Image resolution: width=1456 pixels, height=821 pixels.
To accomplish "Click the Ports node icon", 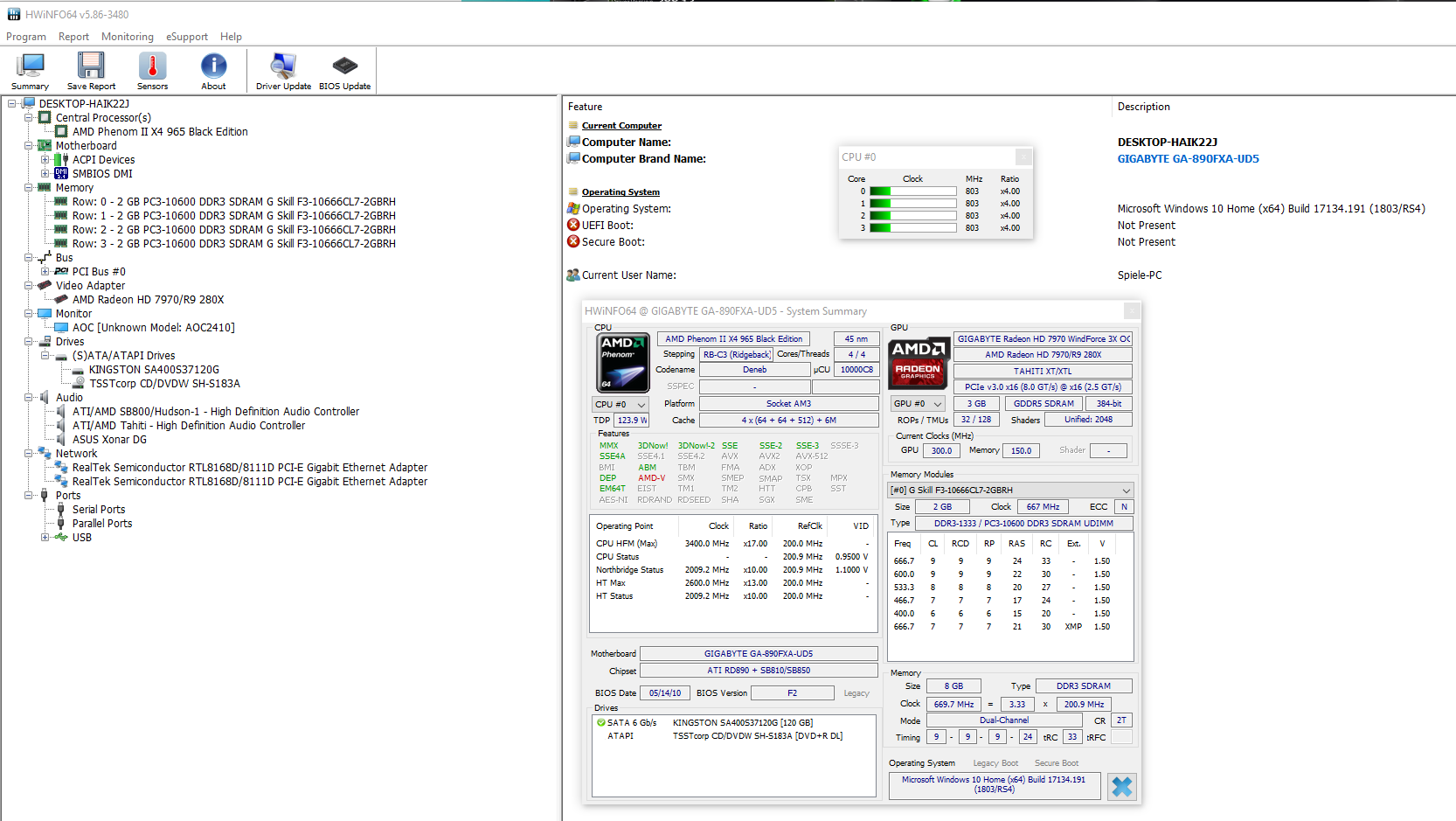I will pos(45,495).
